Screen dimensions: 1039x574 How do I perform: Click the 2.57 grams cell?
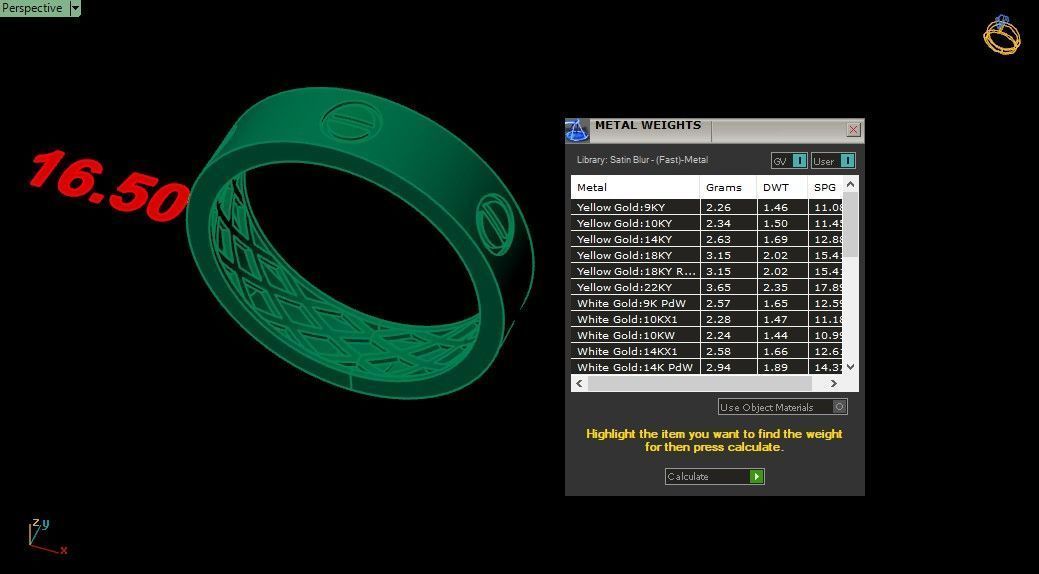[728, 303]
